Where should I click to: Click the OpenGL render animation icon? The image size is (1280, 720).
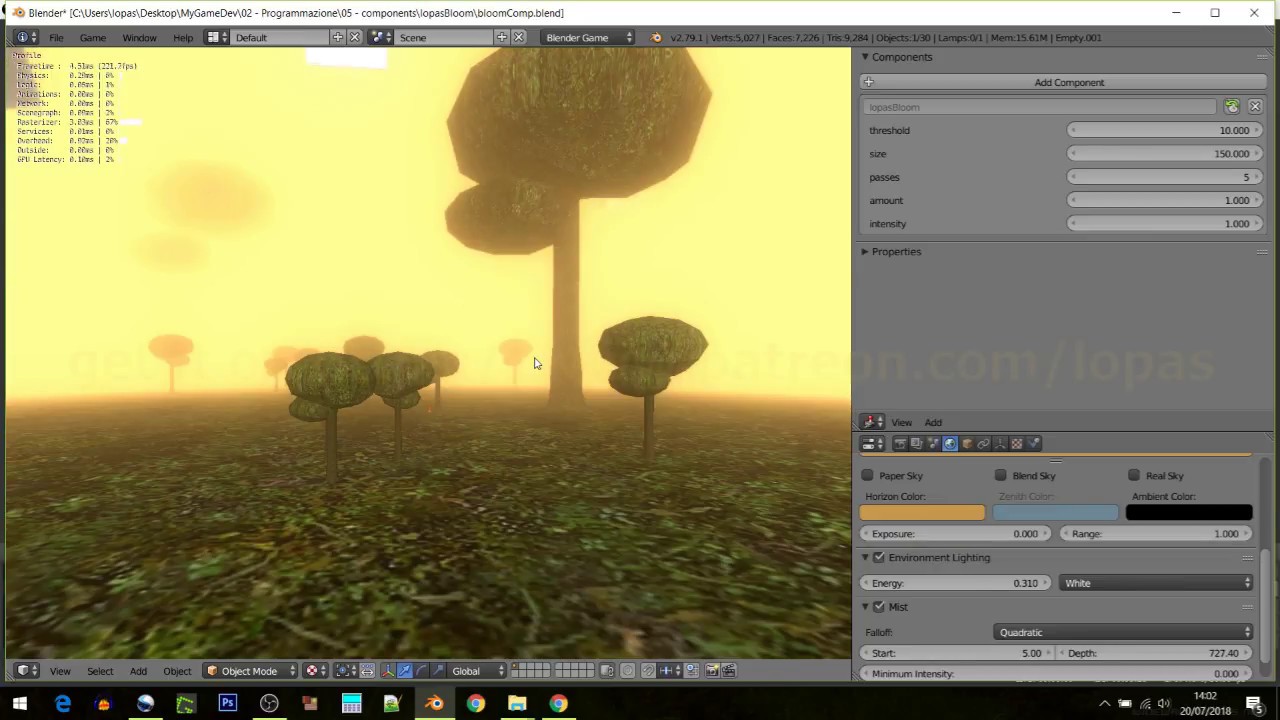(728, 671)
